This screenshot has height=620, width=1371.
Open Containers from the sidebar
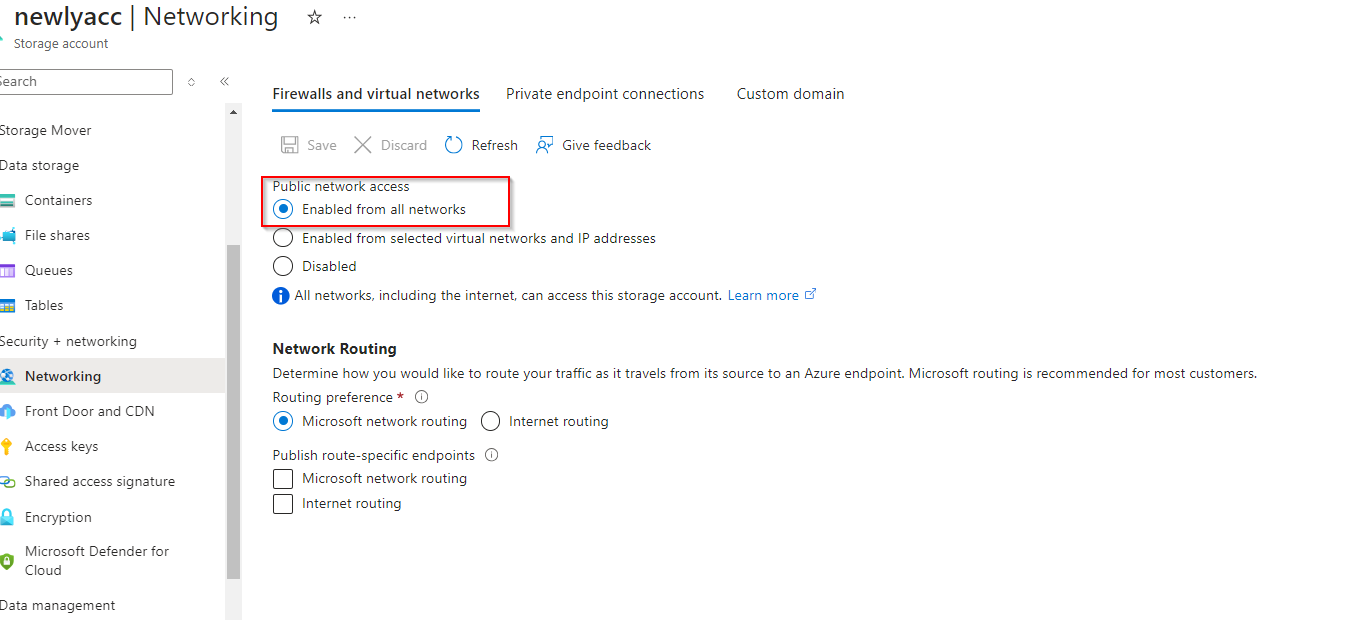click(x=58, y=200)
